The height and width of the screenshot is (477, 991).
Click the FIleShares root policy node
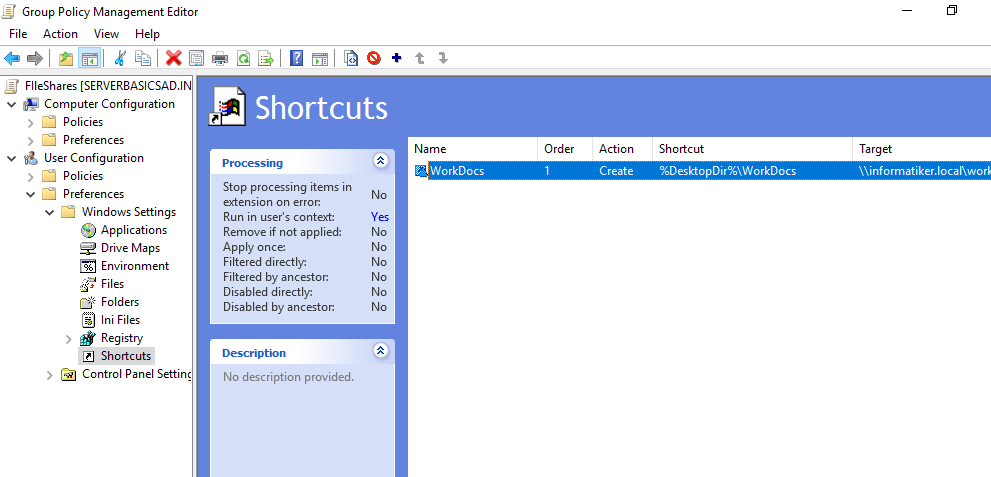tap(107, 85)
